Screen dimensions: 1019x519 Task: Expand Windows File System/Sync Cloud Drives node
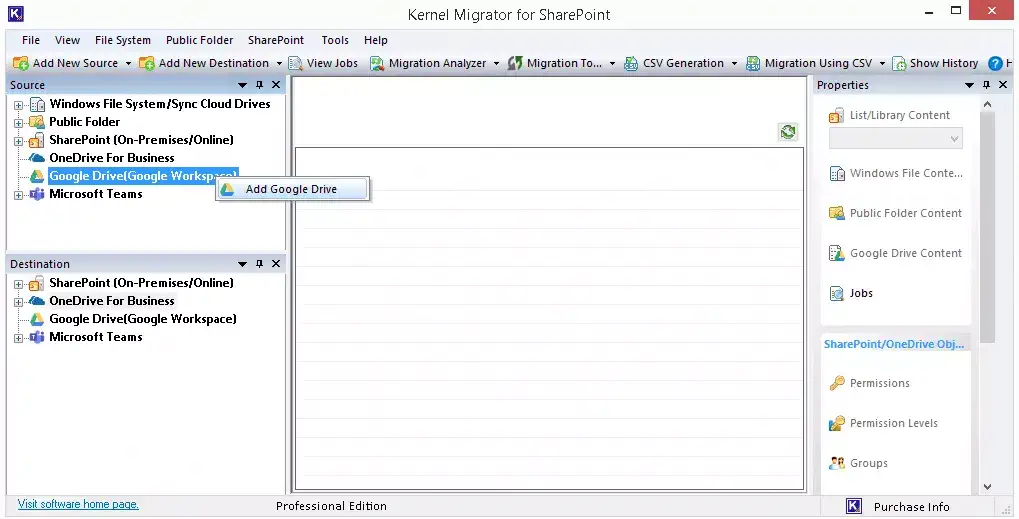coord(19,104)
